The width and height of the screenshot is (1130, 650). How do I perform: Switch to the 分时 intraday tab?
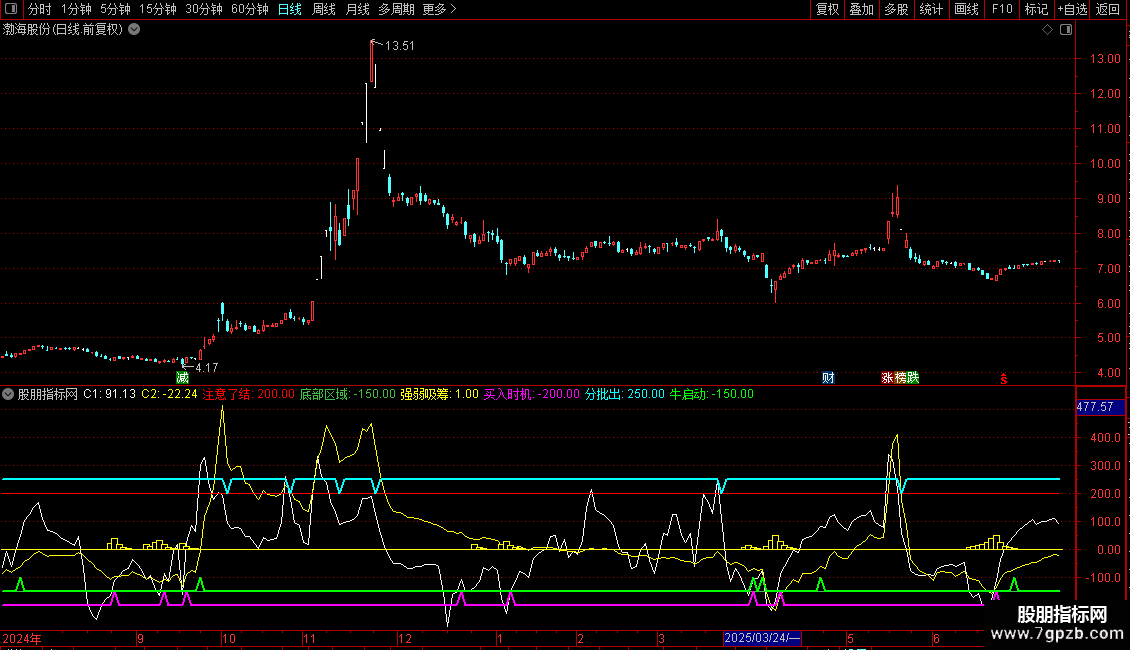coord(39,10)
